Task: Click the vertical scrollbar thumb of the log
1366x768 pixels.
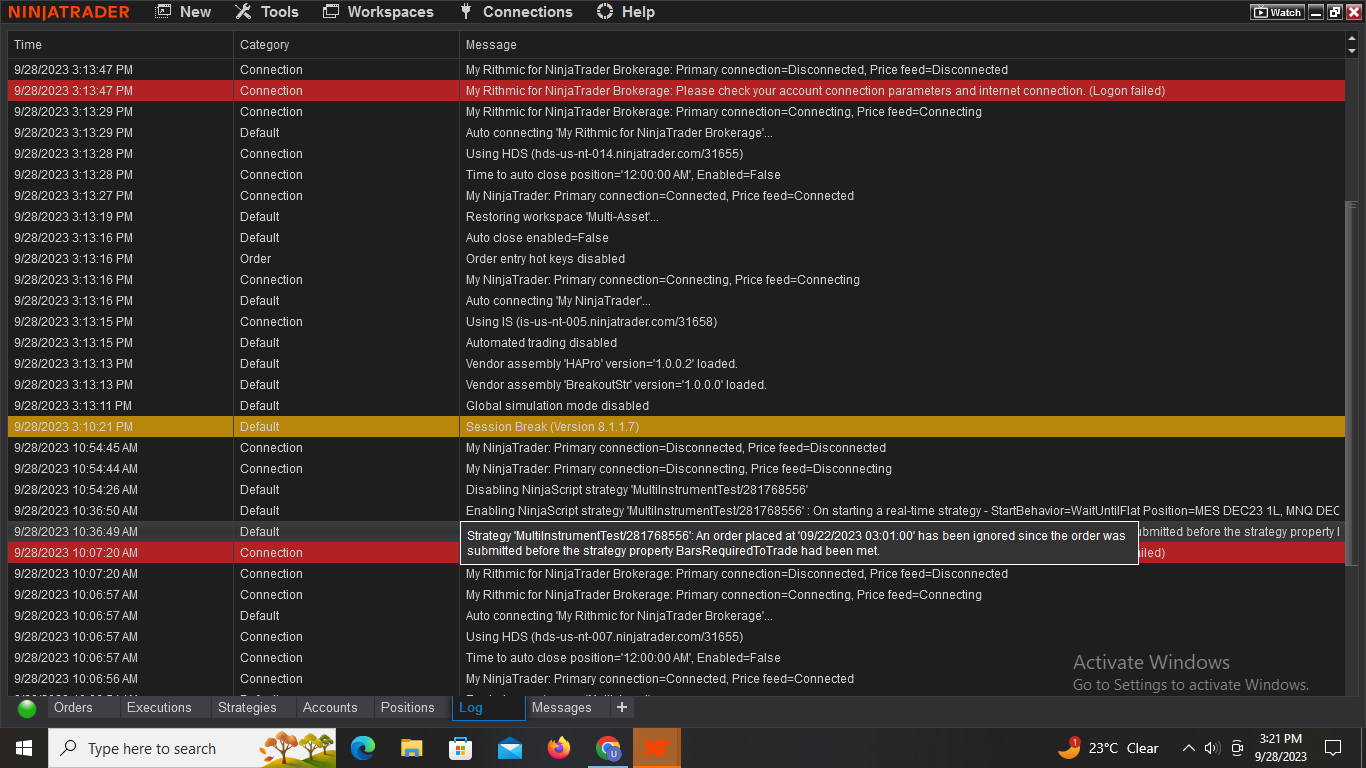Action: (x=1352, y=383)
